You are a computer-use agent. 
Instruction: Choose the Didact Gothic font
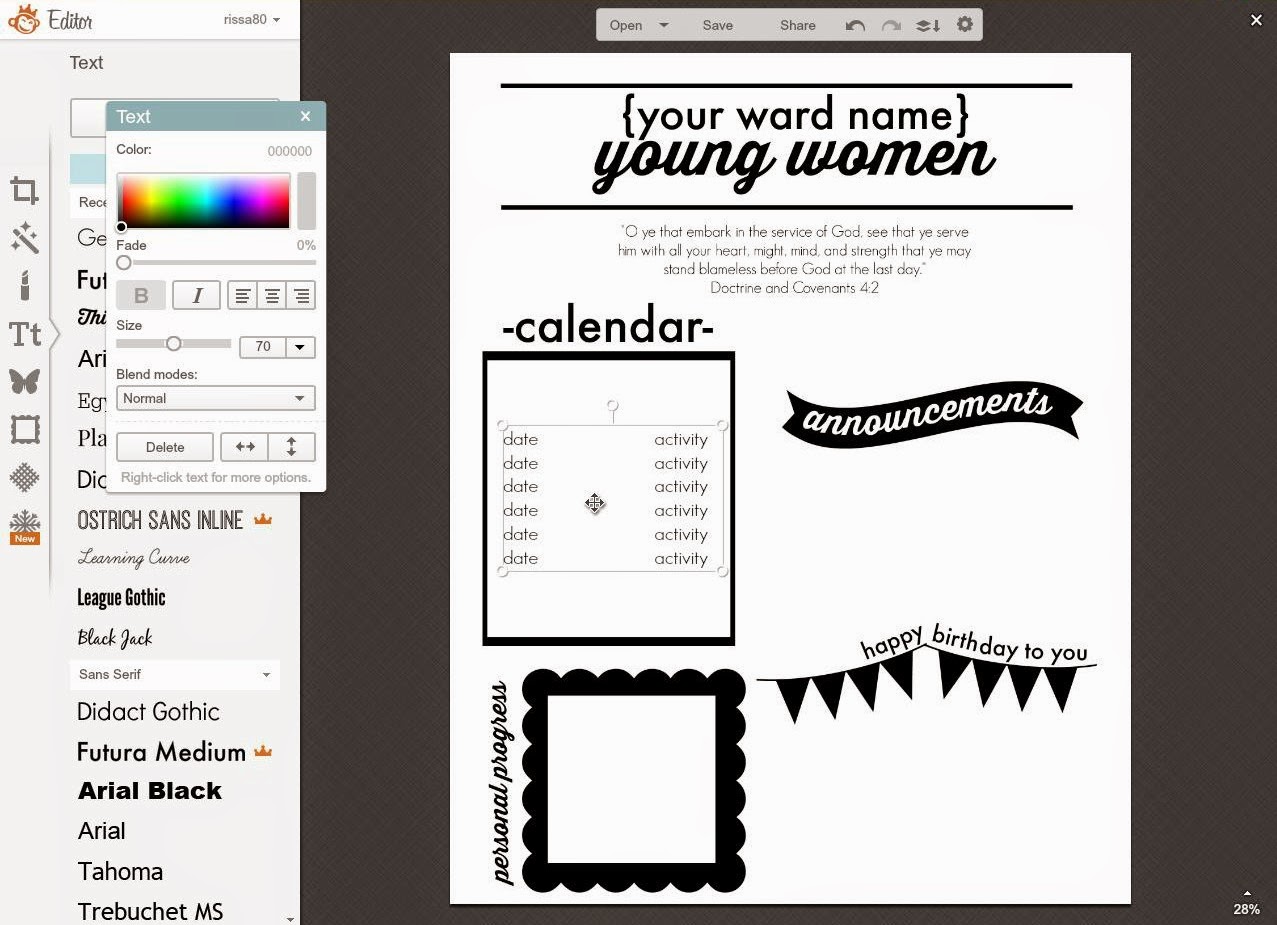[x=148, y=712]
